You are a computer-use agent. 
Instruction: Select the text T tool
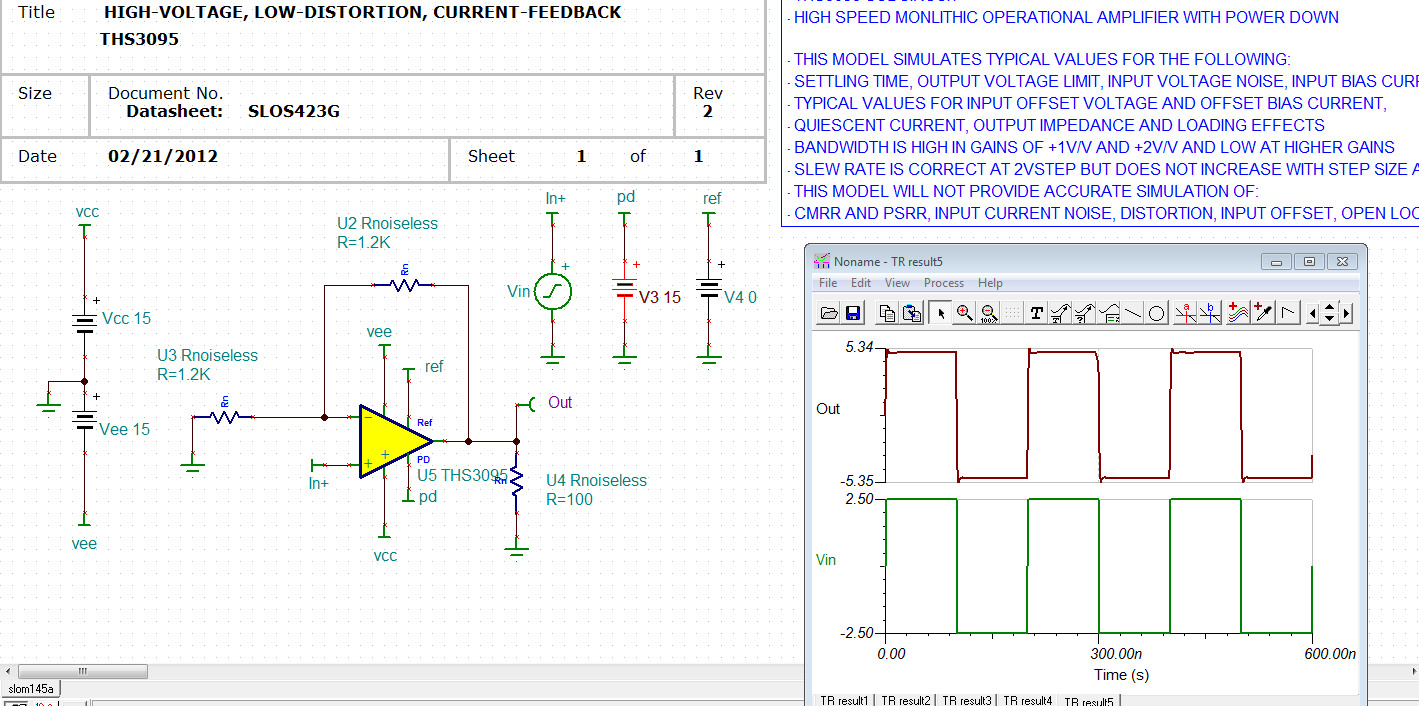tap(1036, 313)
